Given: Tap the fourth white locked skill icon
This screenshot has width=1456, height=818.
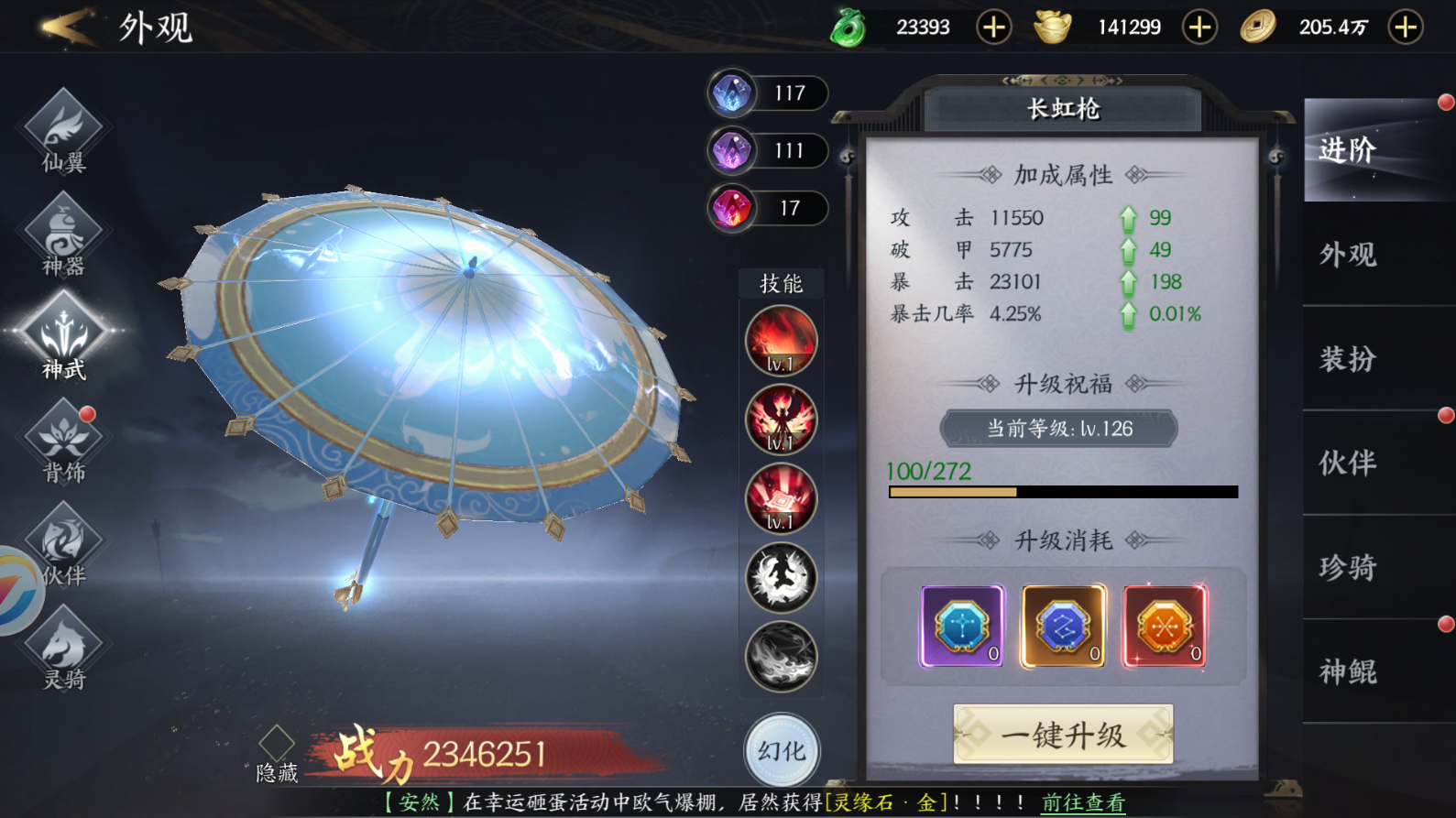Looking at the screenshot, I should pos(781,578).
